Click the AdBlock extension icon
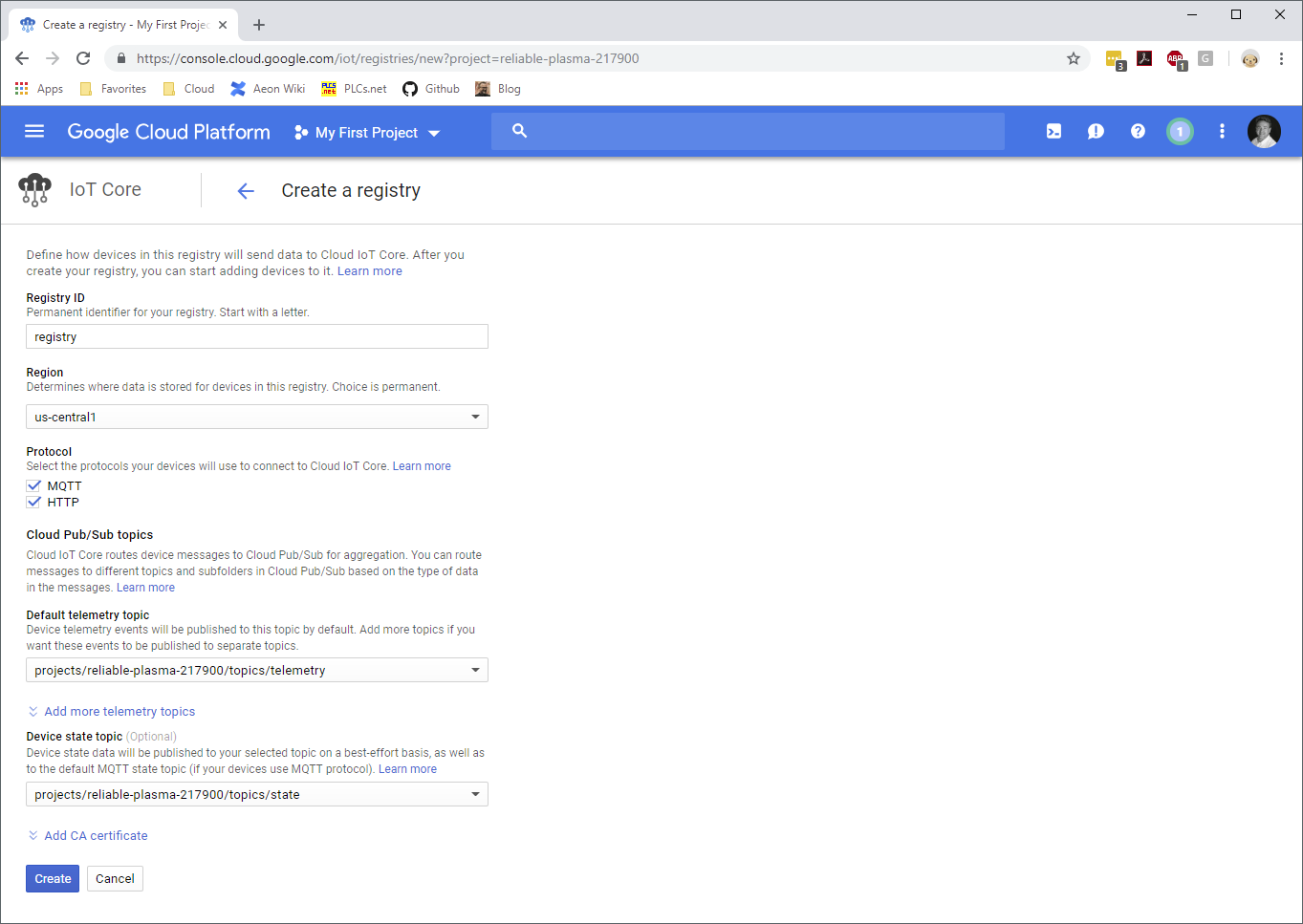The height and width of the screenshot is (924, 1303). 1176,59
